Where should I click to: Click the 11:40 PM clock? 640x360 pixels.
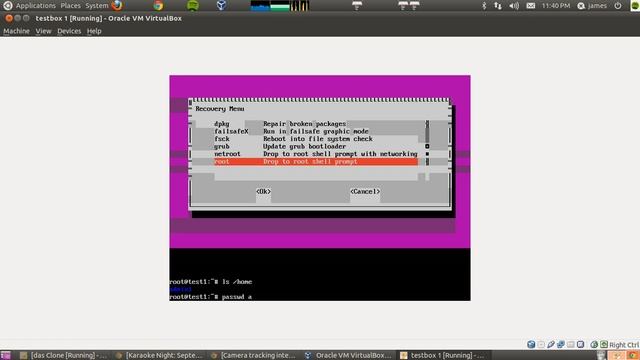(x=556, y=6)
